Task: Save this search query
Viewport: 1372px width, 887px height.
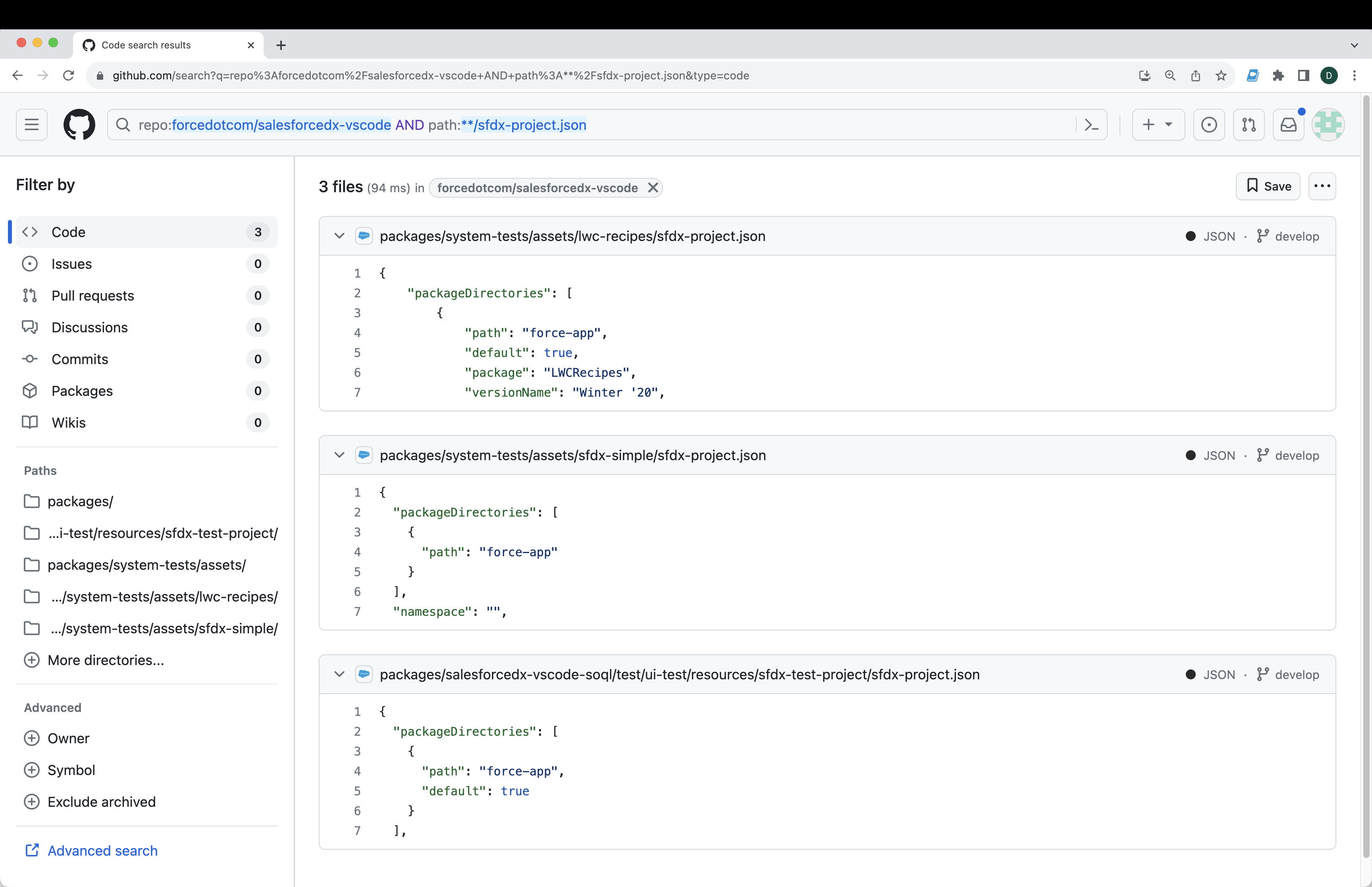Action: tap(1268, 186)
